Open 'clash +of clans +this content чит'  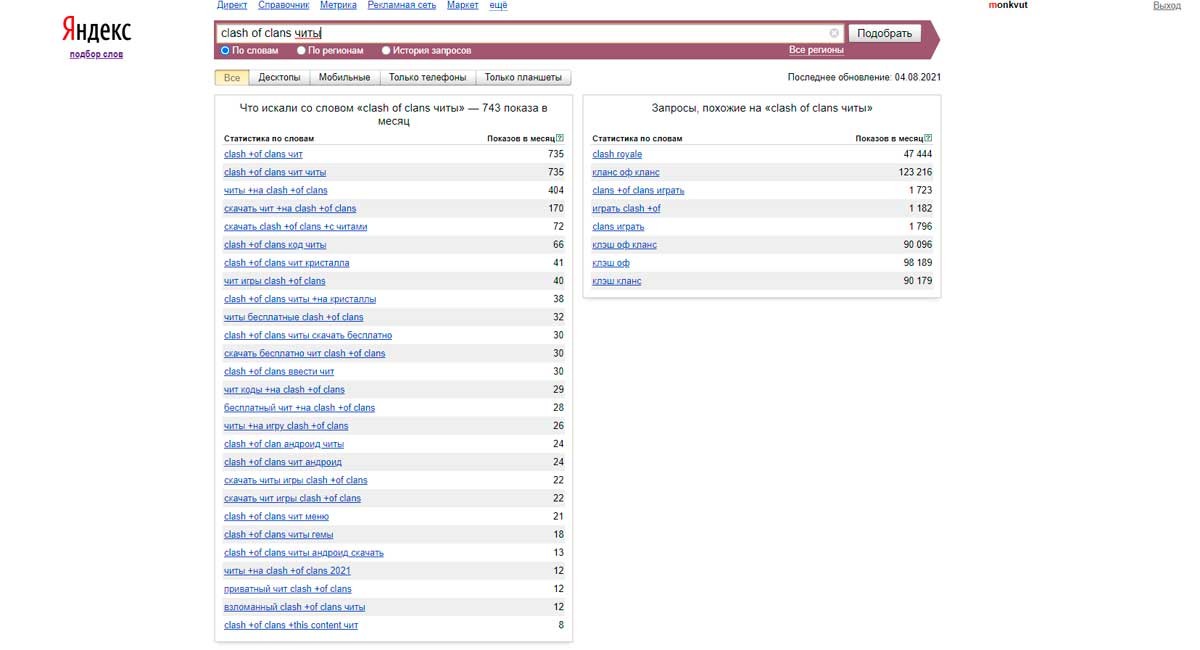click(291, 625)
